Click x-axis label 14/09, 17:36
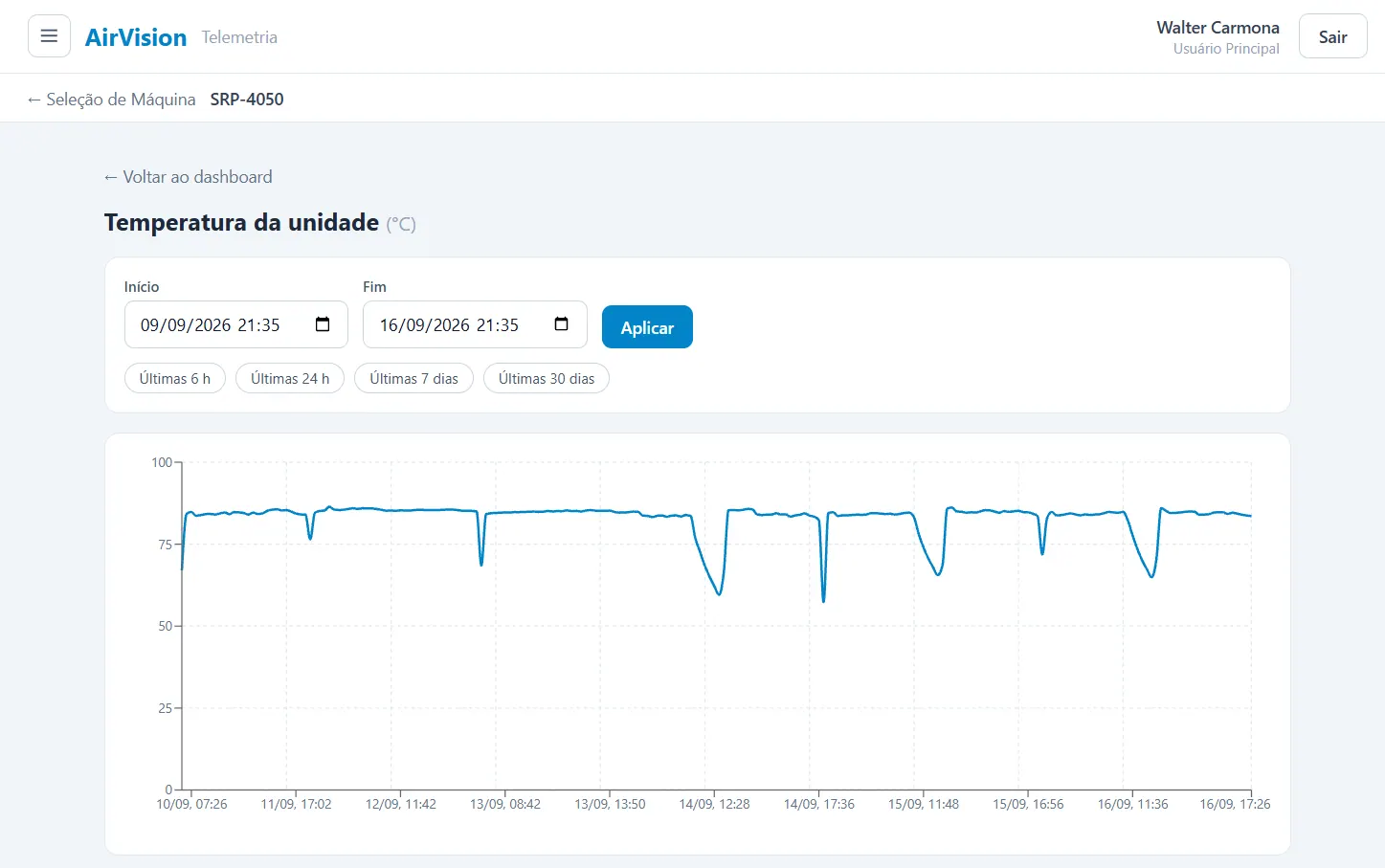 [818, 805]
